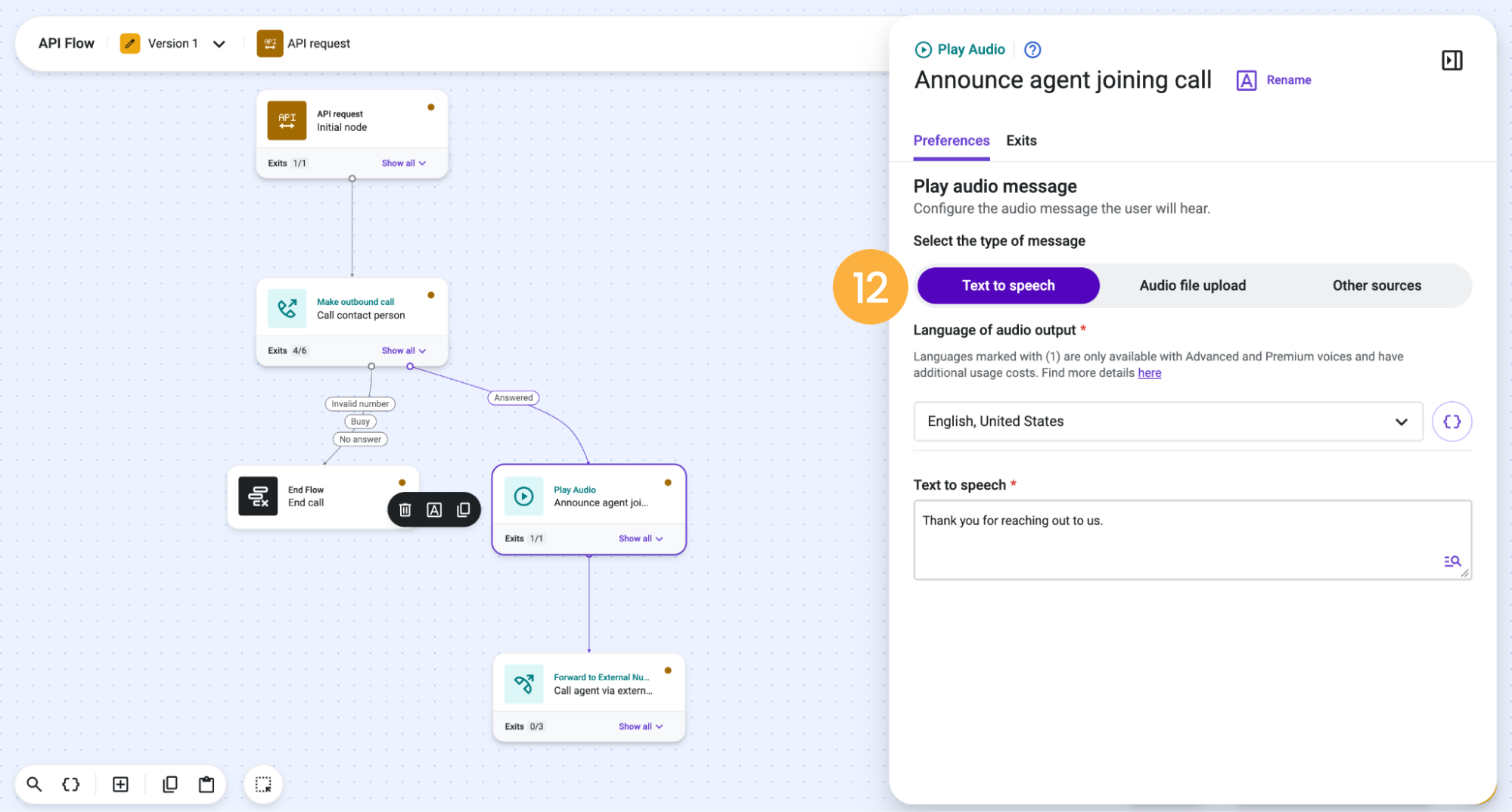Click the Busy exit label
The height and width of the screenshot is (812, 1512).
click(x=360, y=422)
